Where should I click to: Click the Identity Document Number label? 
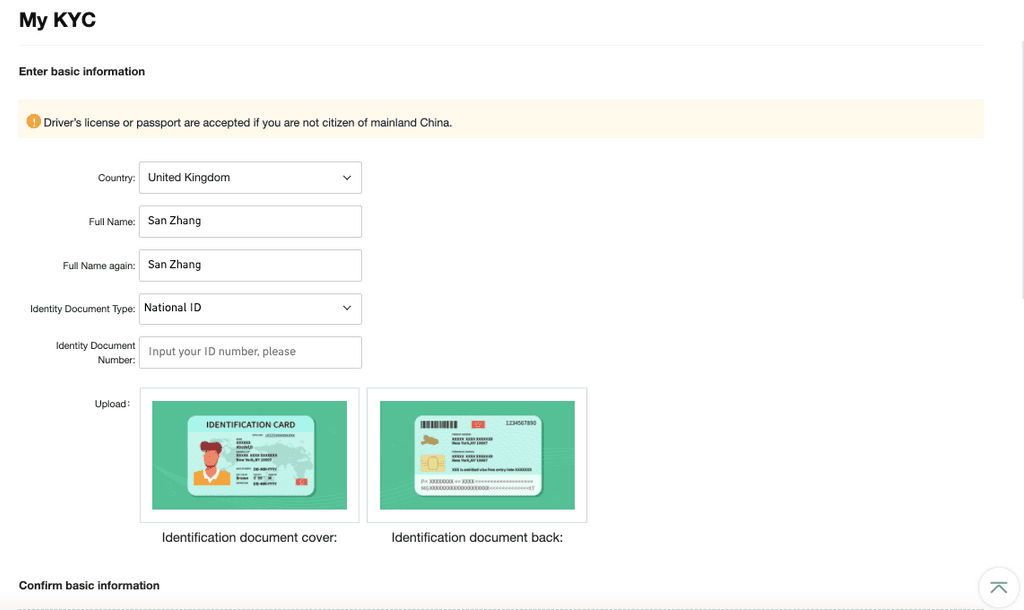point(95,352)
